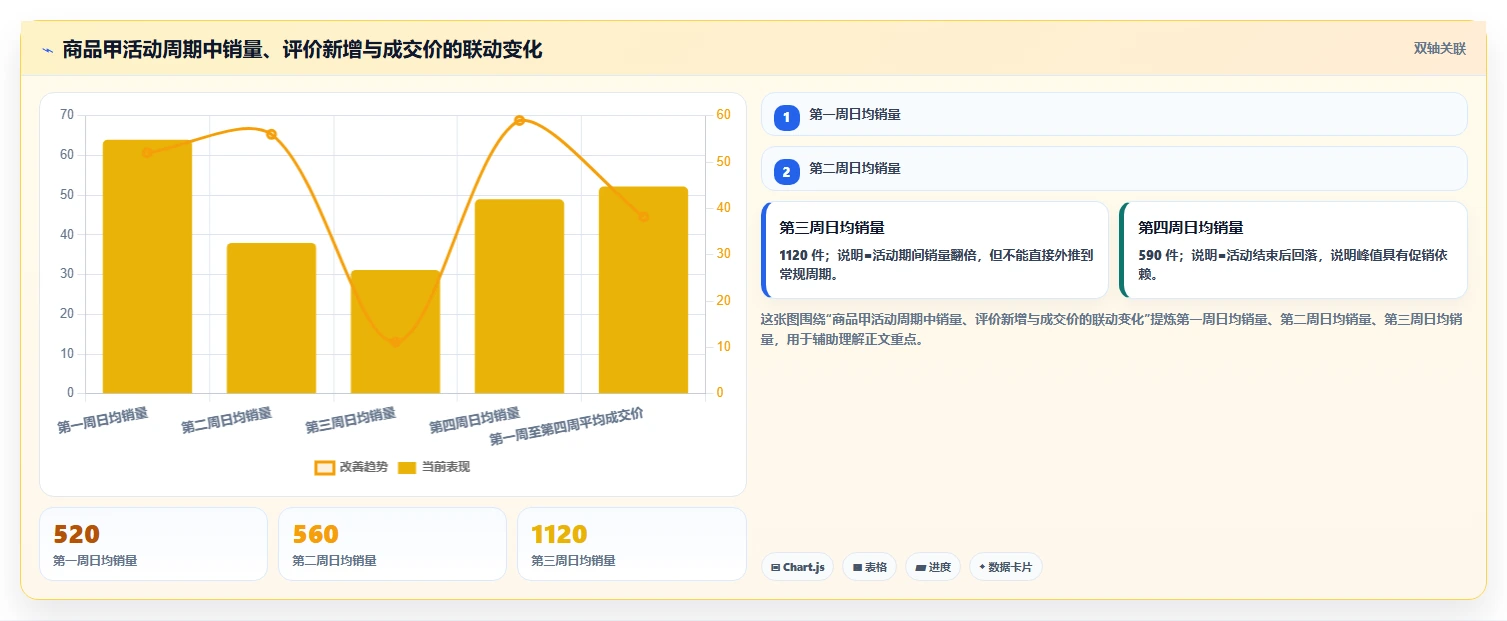This screenshot has width=1507, height=621.
Task: Click the summary paragraph starting 这张图围绕
Action: (1112, 329)
